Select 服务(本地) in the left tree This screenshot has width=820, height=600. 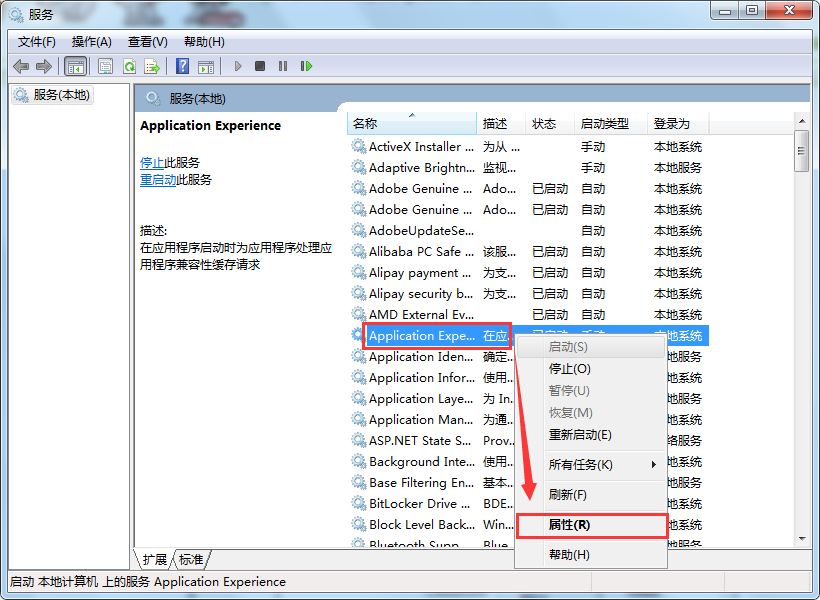(61, 95)
